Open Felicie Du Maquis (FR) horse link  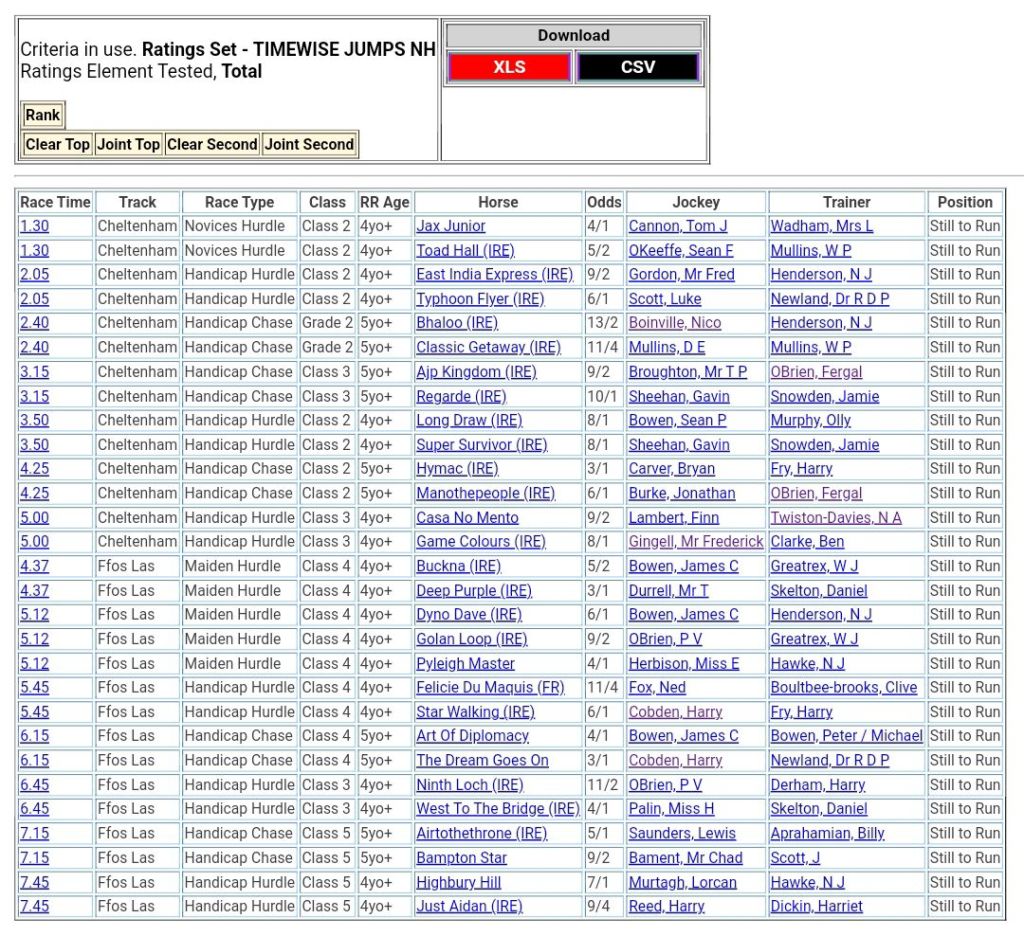[490, 688]
